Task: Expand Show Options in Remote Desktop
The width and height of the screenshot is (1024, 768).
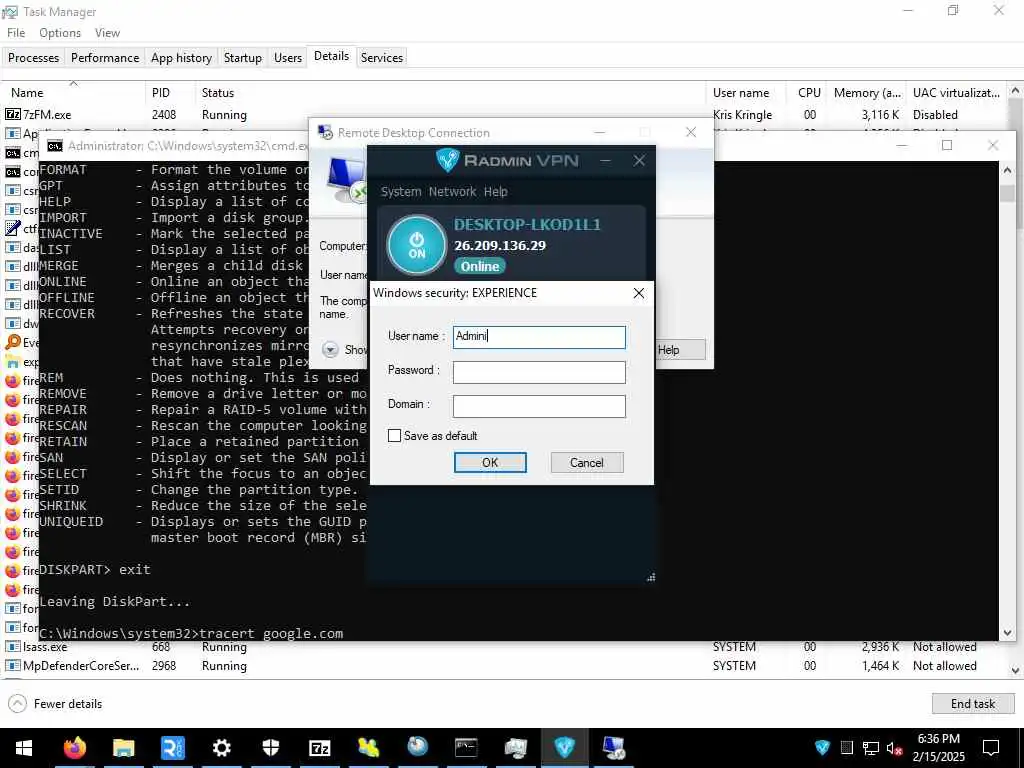Action: [x=330, y=349]
